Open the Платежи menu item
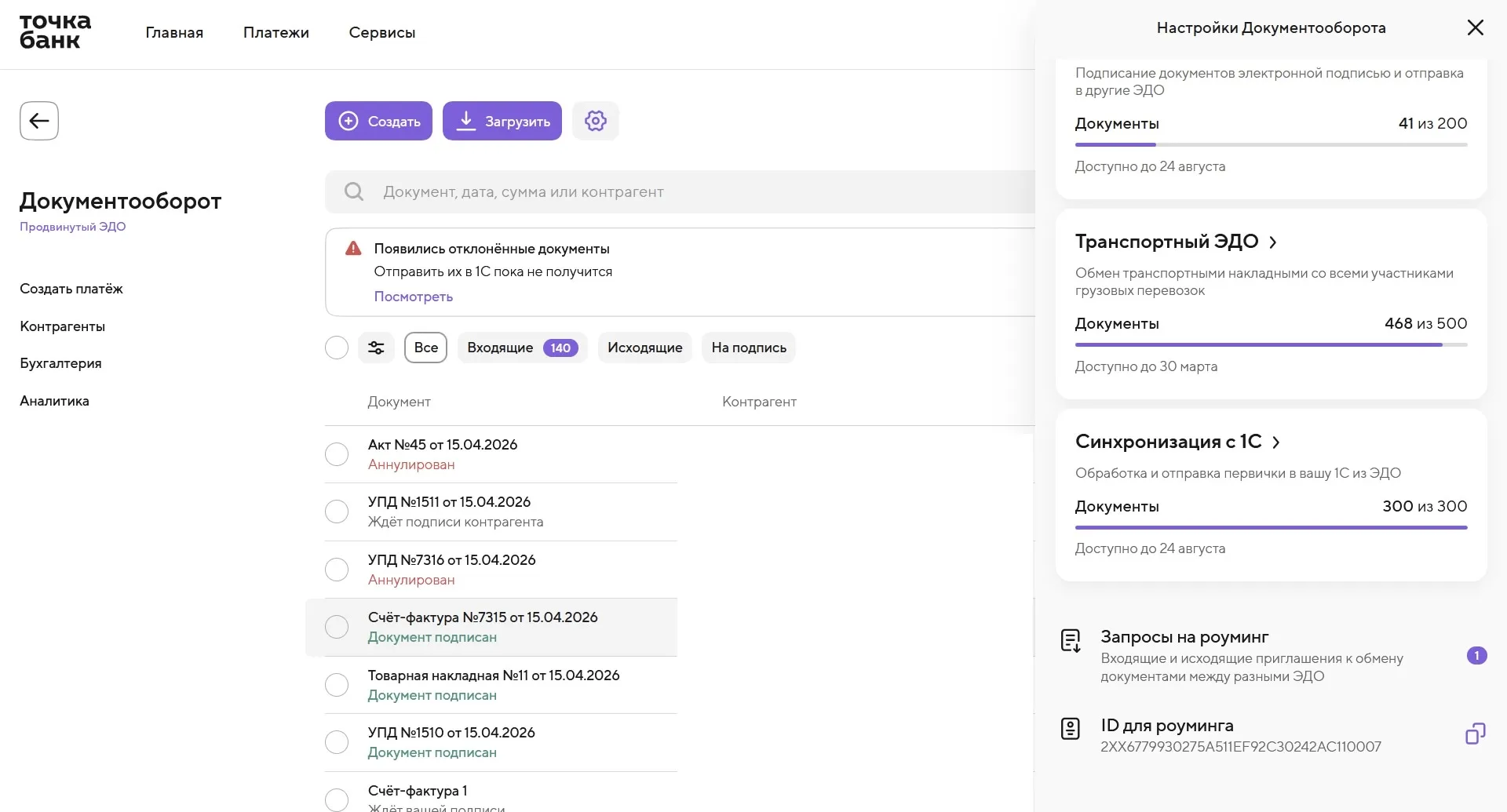The width and height of the screenshot is (1507, 812). click(275, 33)
